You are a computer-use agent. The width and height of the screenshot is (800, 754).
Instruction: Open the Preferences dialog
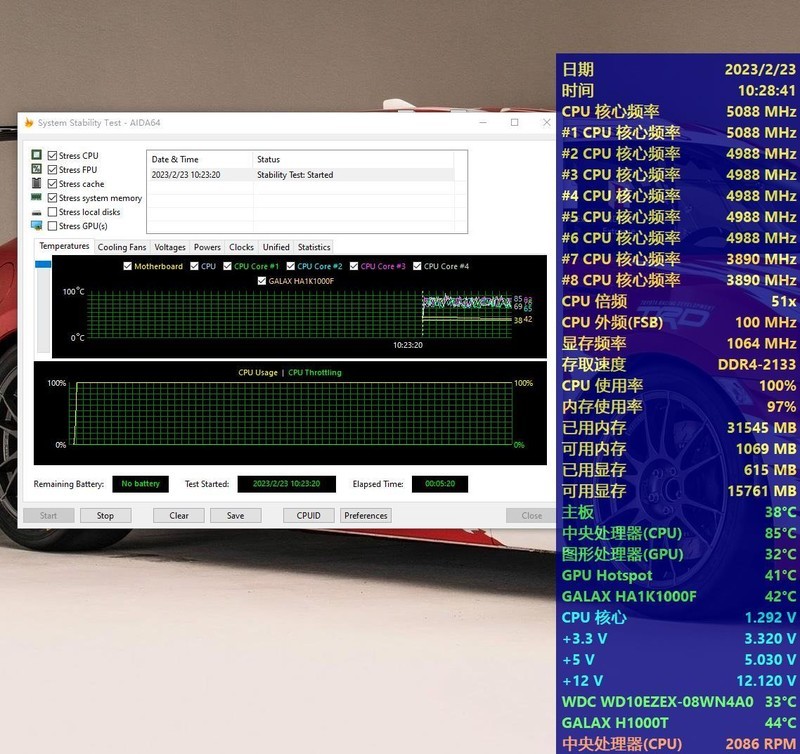coord(365,515)
